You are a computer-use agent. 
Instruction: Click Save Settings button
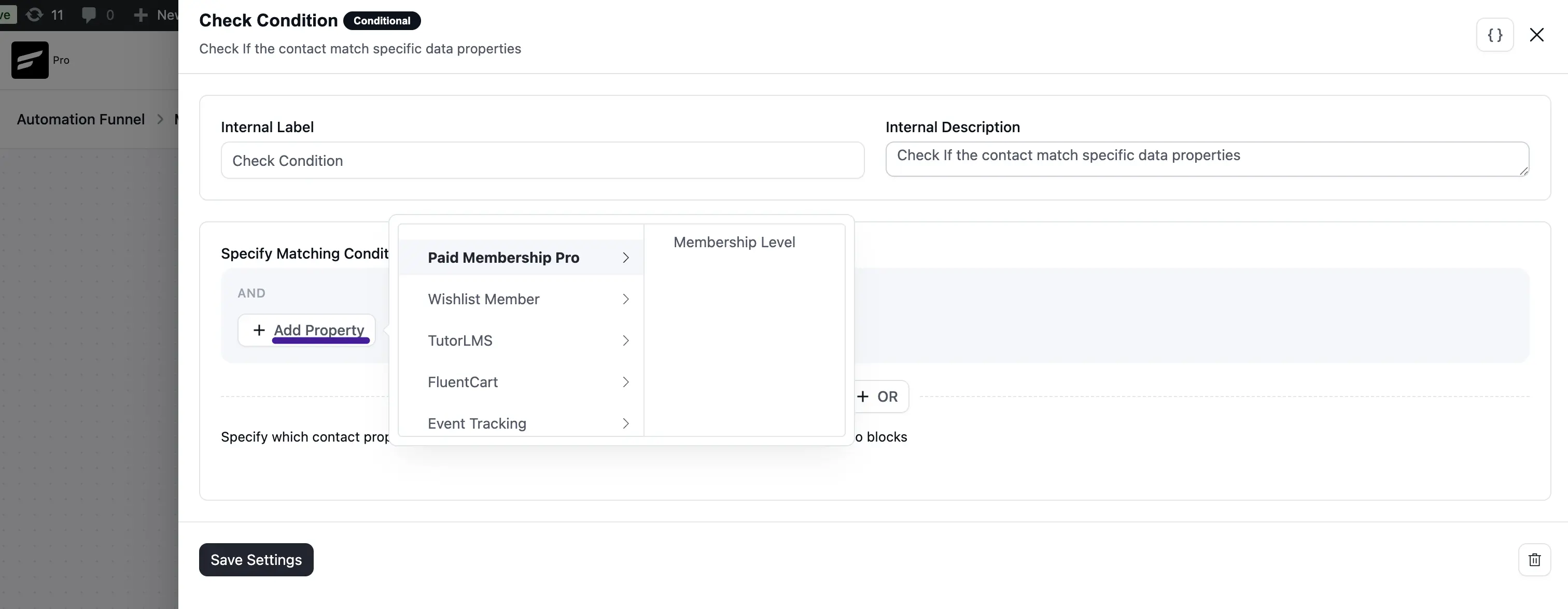click(x=256, y=560)
